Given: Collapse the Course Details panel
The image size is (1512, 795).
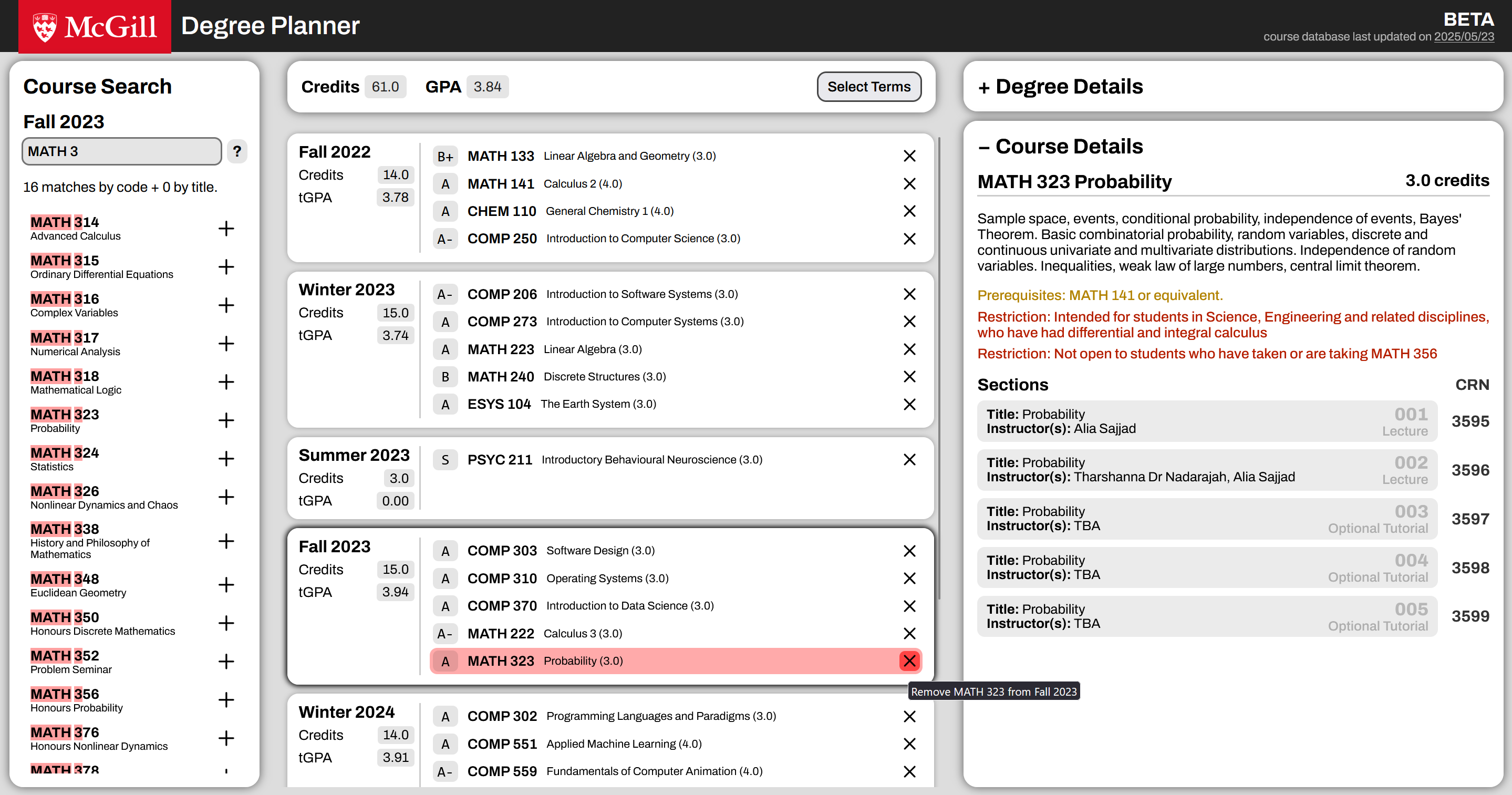Looking at the screenshot, I should [x=1060, y=146].
